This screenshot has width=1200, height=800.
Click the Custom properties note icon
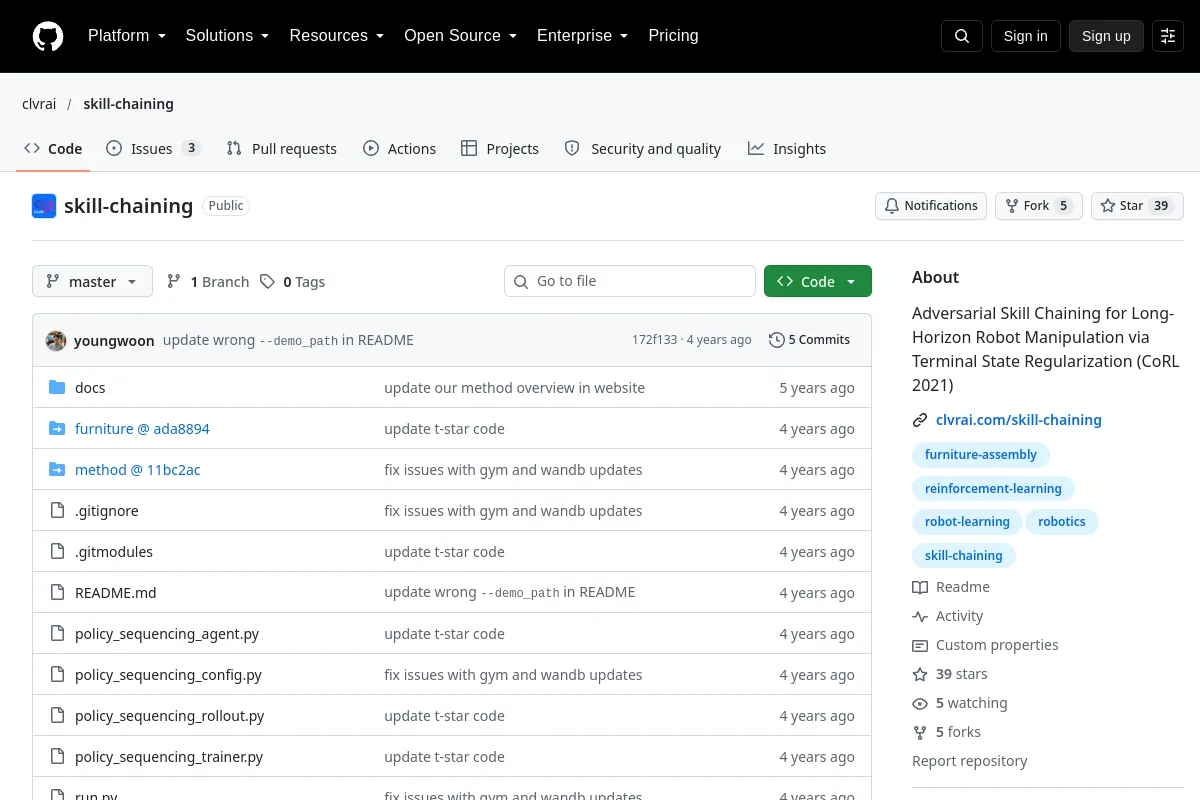(920, 645)
